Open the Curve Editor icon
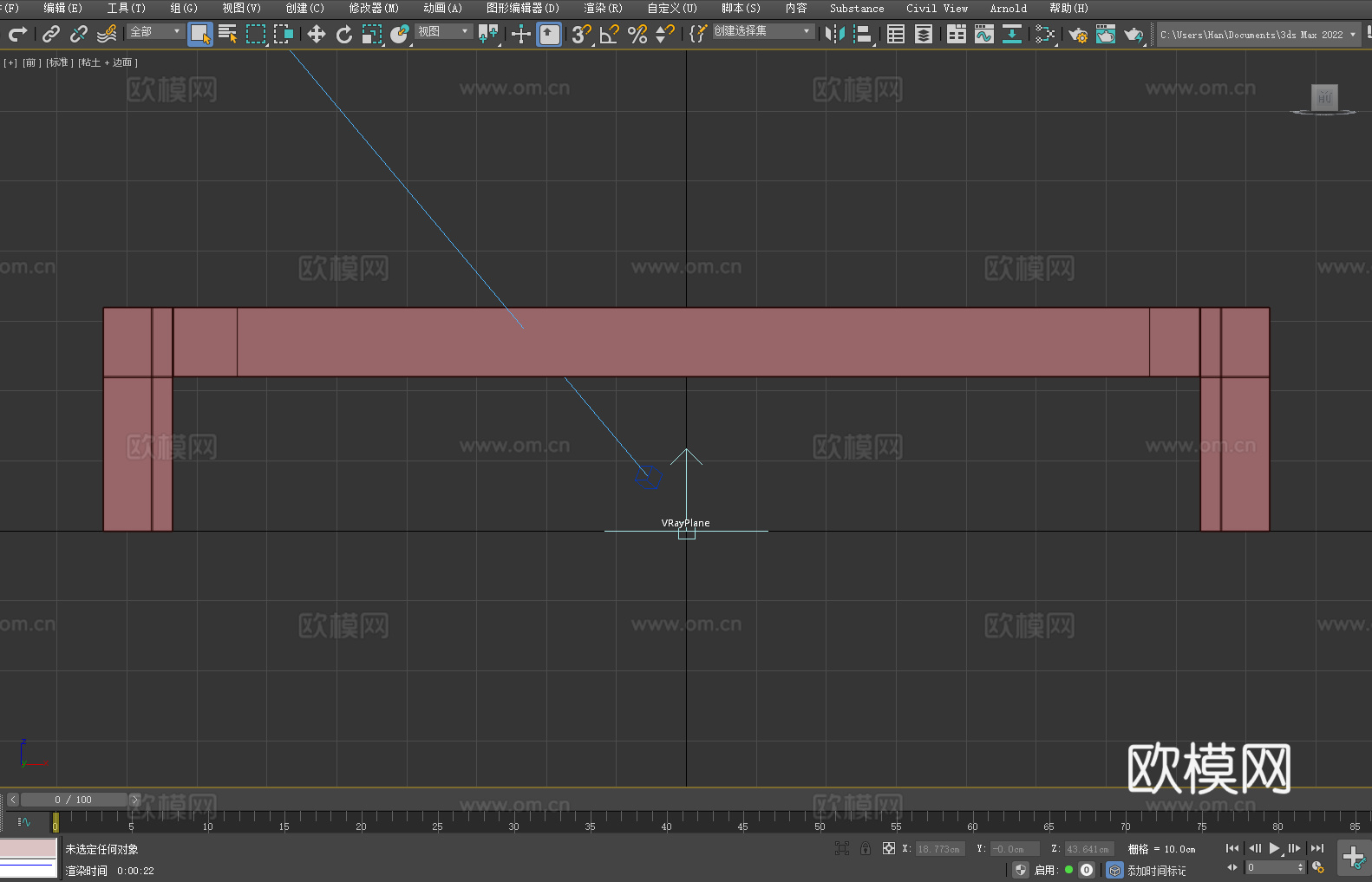This screenshot has height=882, width=1372. [x=984, y=34]
